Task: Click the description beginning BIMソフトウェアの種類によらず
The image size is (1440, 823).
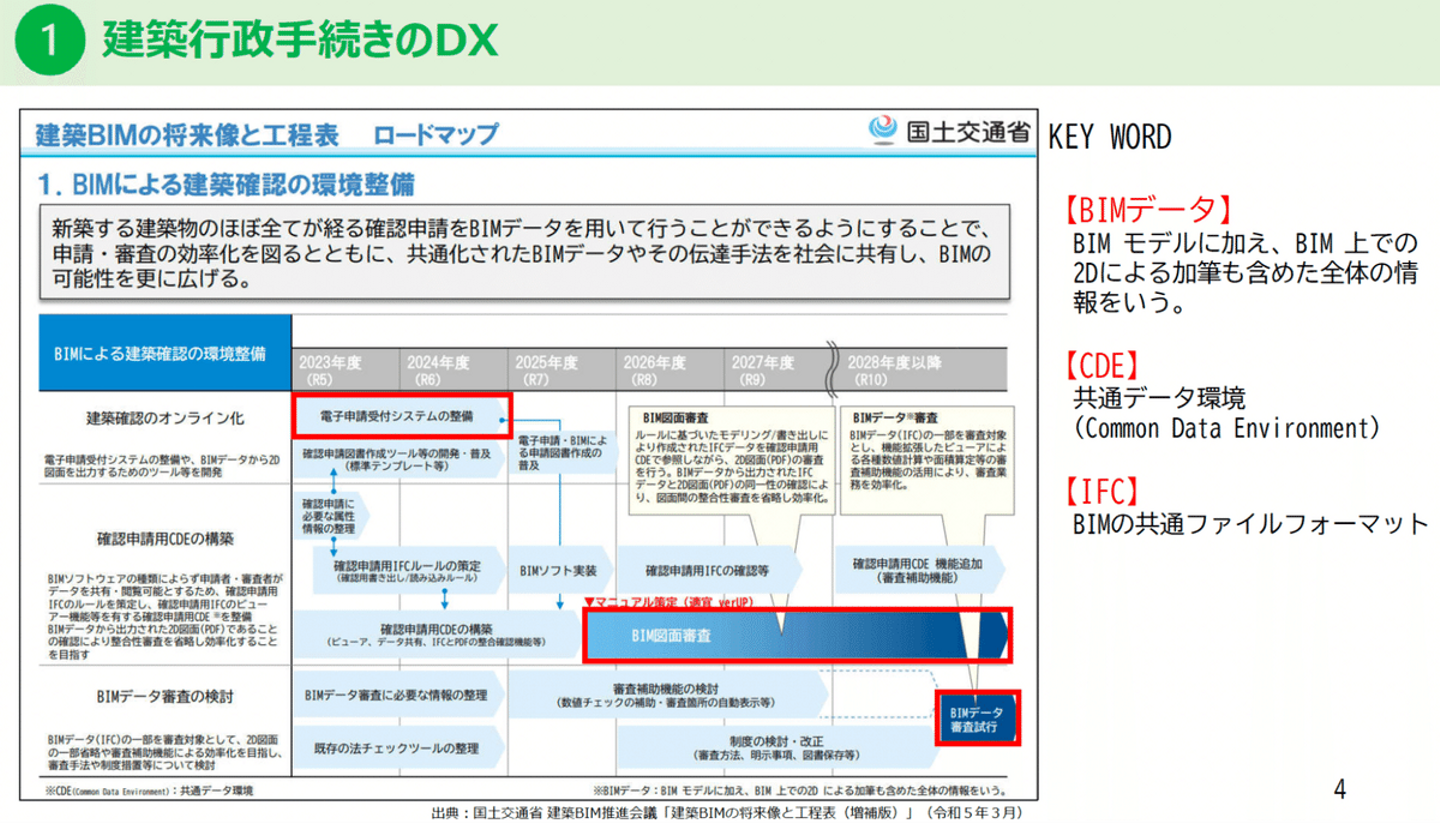Action: (163, 616)
